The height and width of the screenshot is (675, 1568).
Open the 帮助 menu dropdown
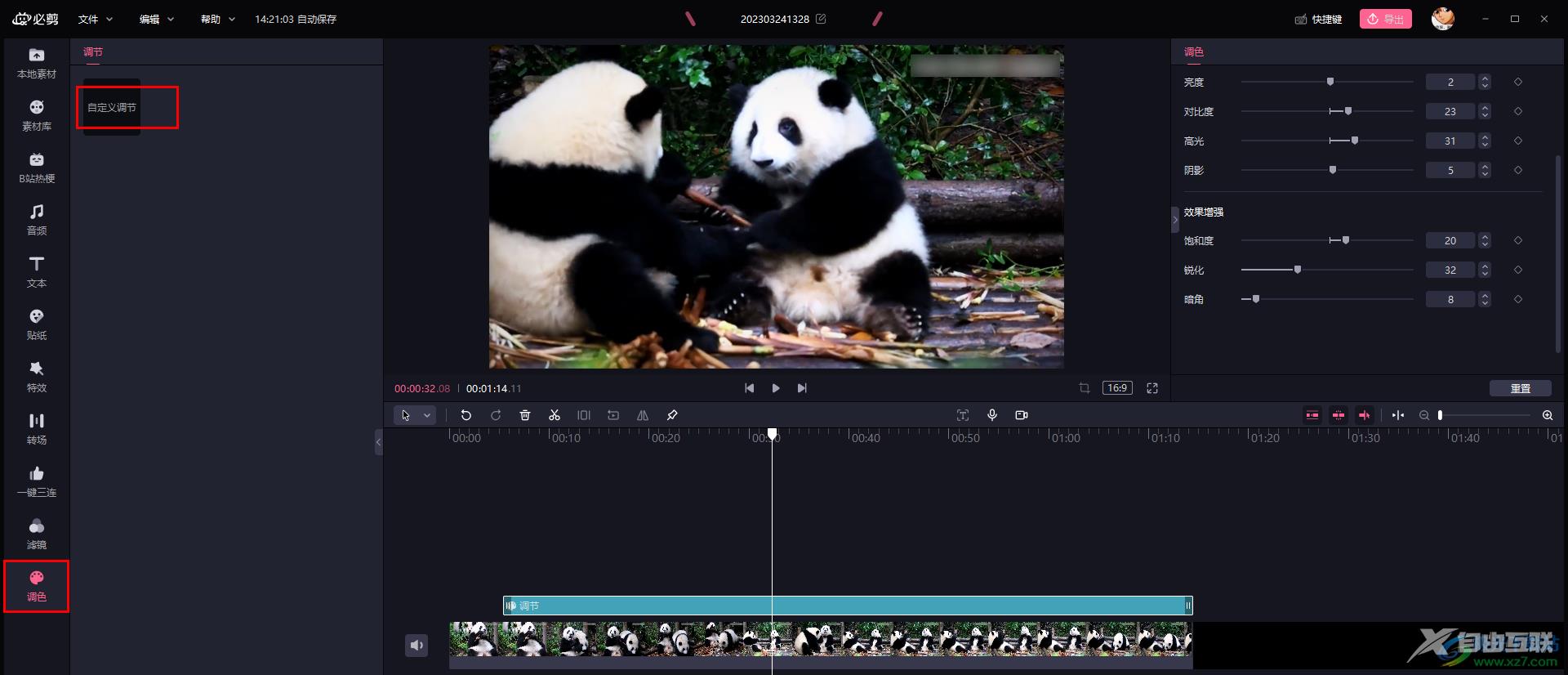tap(218, 19)
